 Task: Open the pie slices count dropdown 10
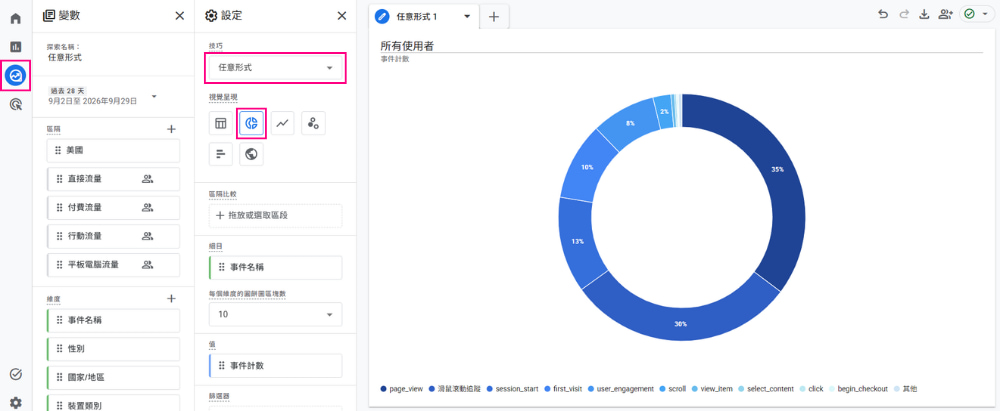276,314
